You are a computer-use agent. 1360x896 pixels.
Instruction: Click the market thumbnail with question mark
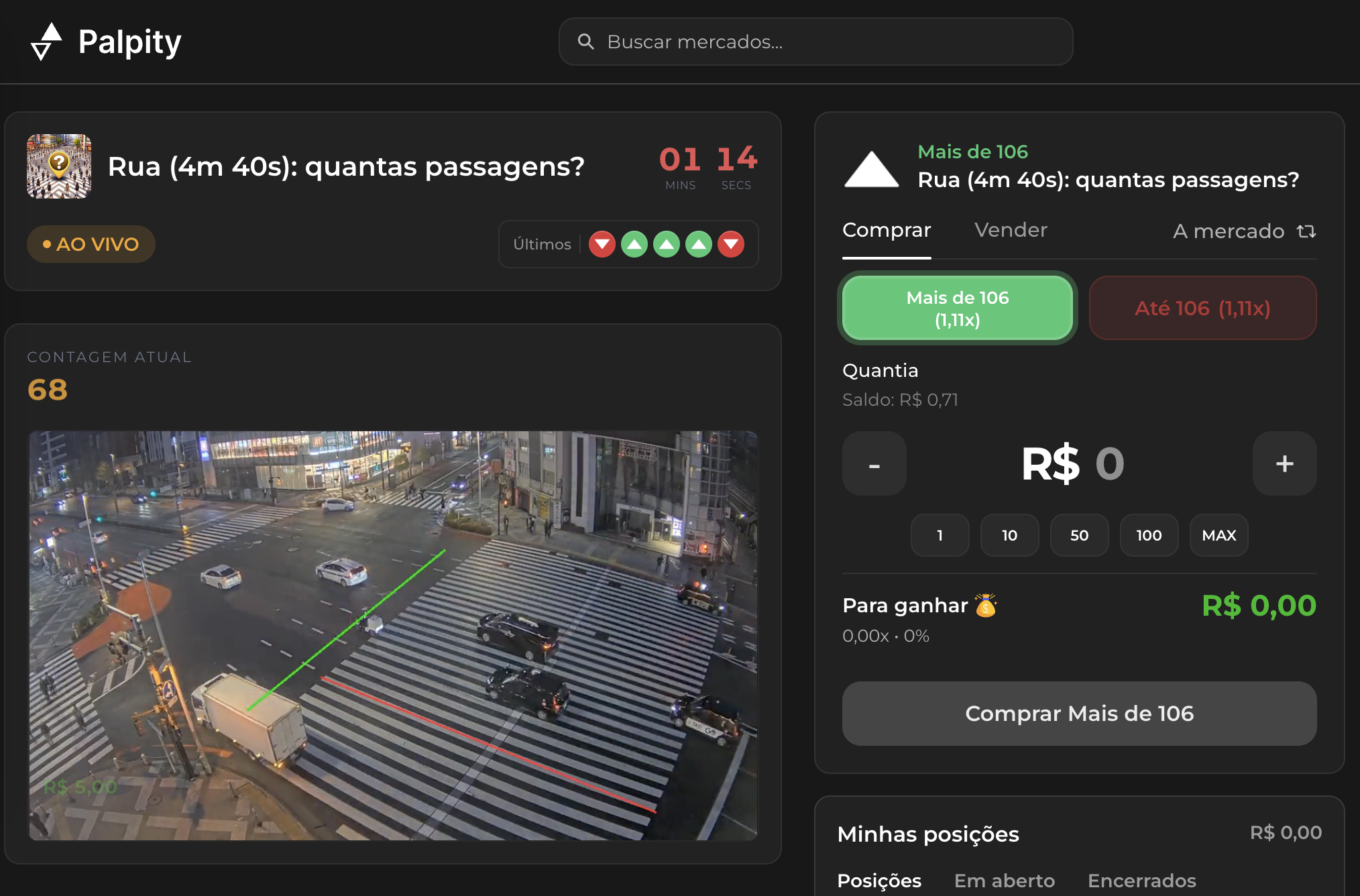(59, 166)
